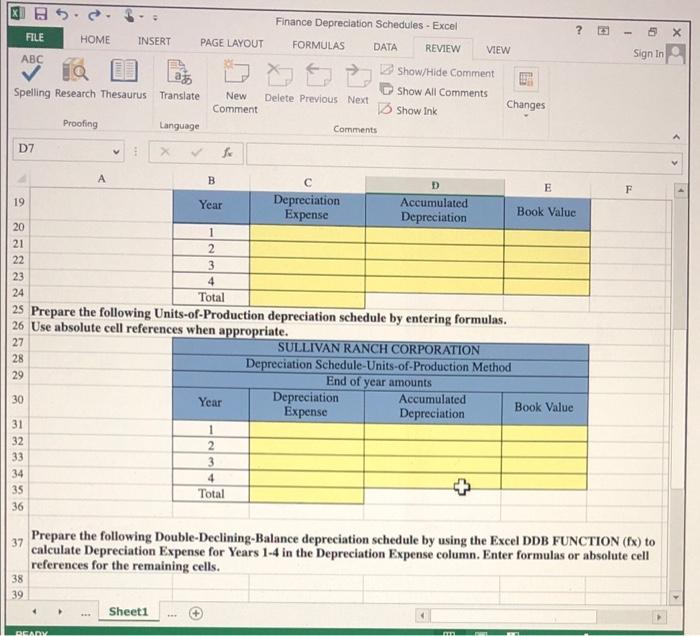The height and width of the screenshot is (636, 700).
Task: Click the Translate language tool
Action: pos(179,80)
